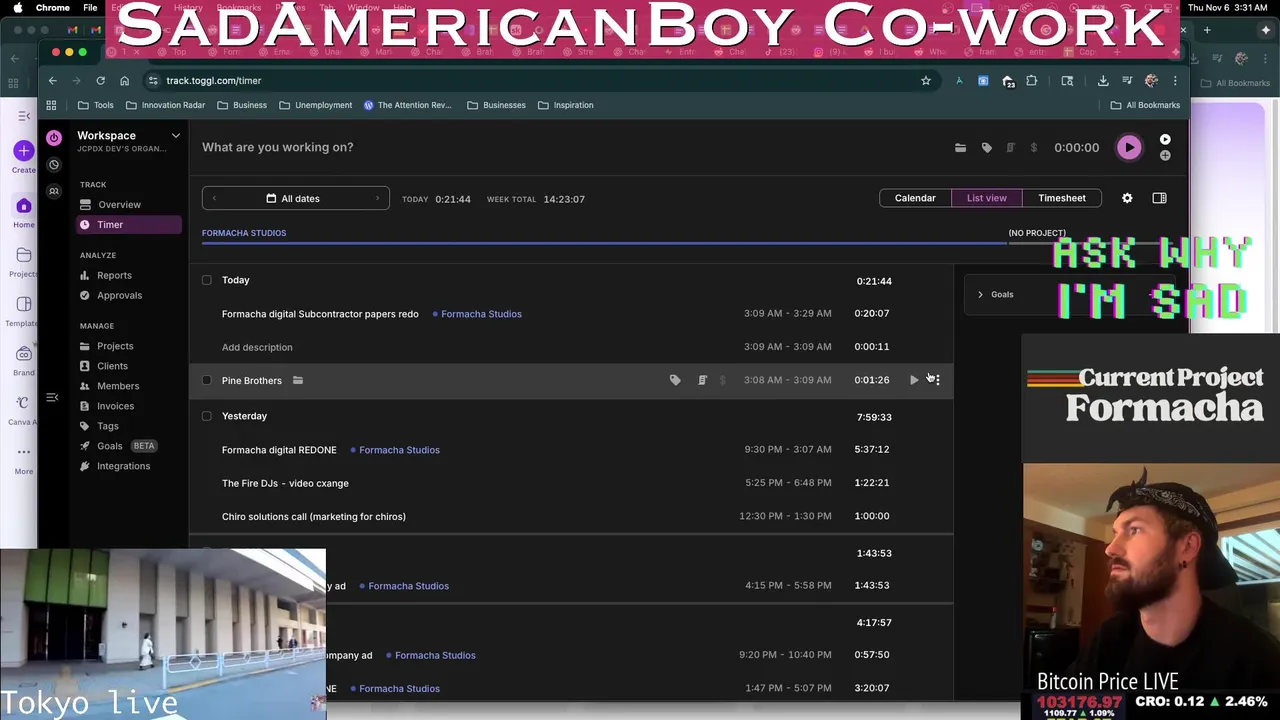The width and height of the screenshot is (1280, 720).
Task: Check the Pine Brothers entry checkbox
Action: (x=207, y=380)
